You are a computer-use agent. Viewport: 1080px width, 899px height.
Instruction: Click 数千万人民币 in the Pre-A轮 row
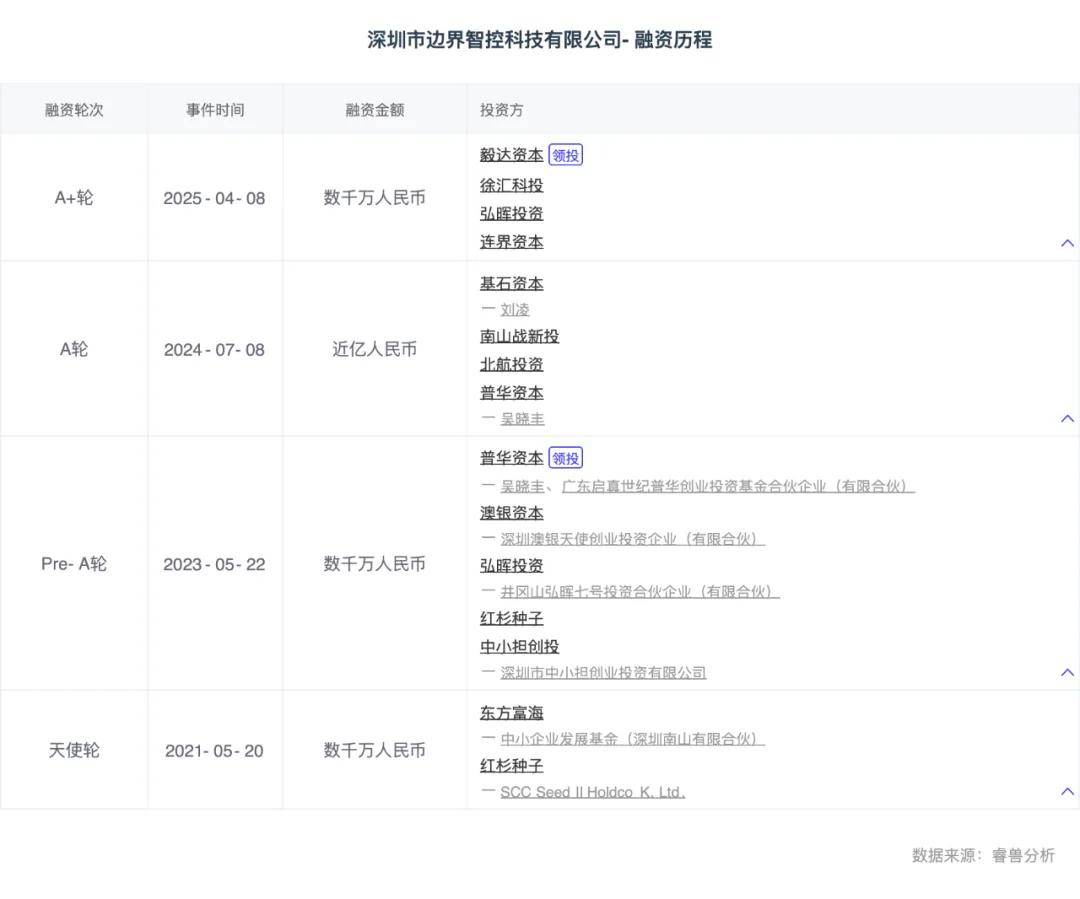(375, 564)
